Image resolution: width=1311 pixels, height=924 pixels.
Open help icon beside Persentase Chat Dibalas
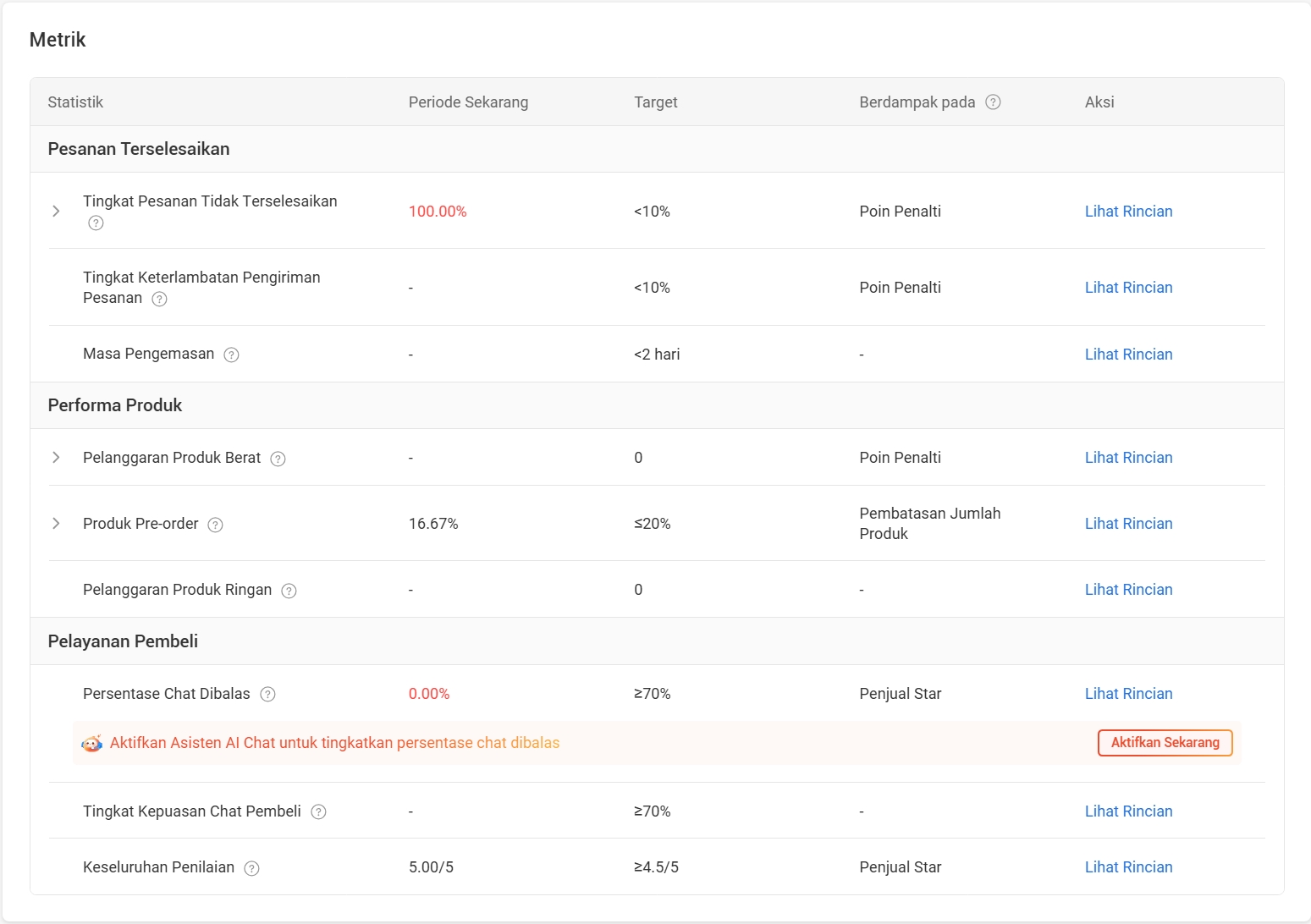pos(268,695)
